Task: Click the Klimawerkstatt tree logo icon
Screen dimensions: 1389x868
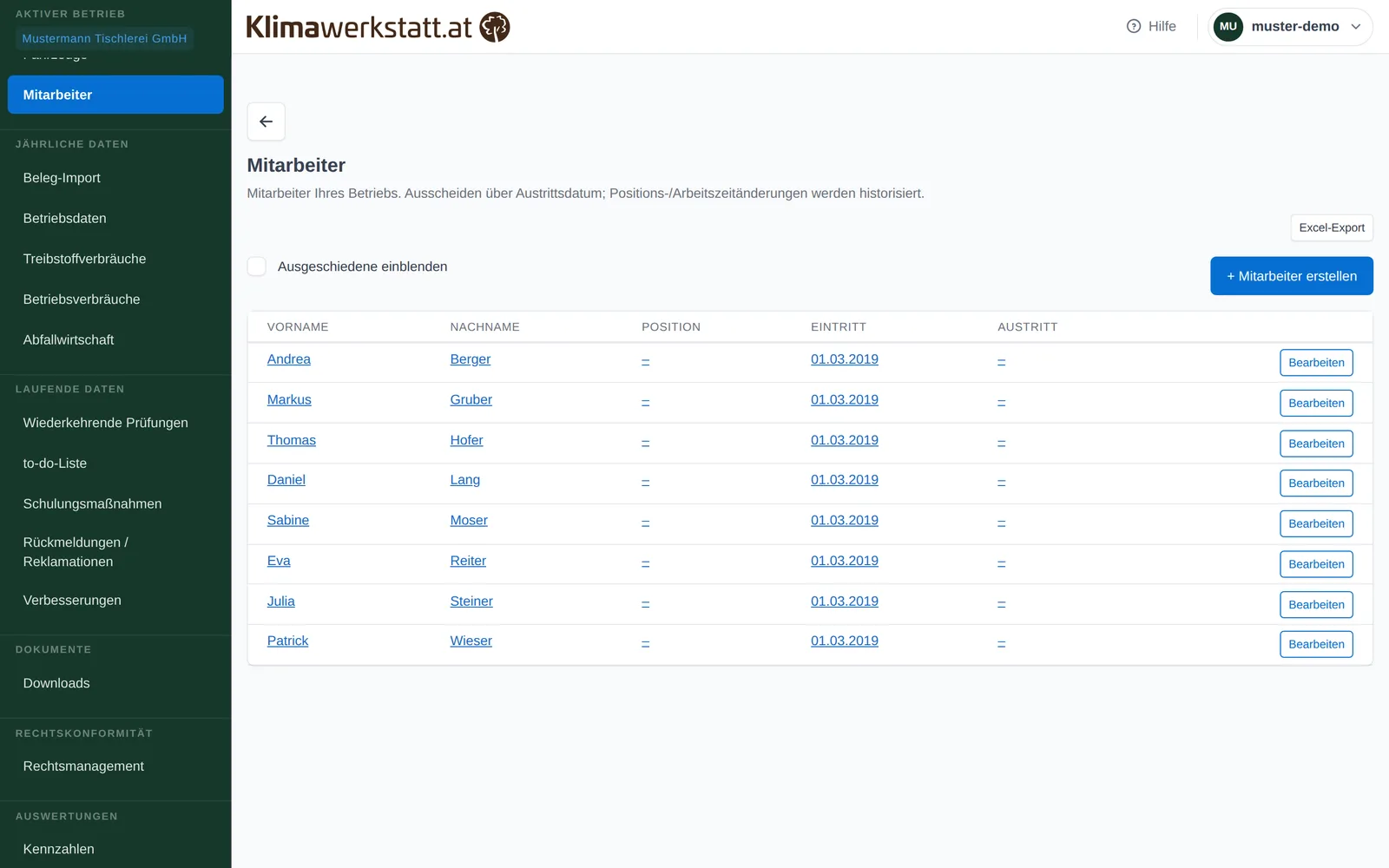Action: pos(495,27)
